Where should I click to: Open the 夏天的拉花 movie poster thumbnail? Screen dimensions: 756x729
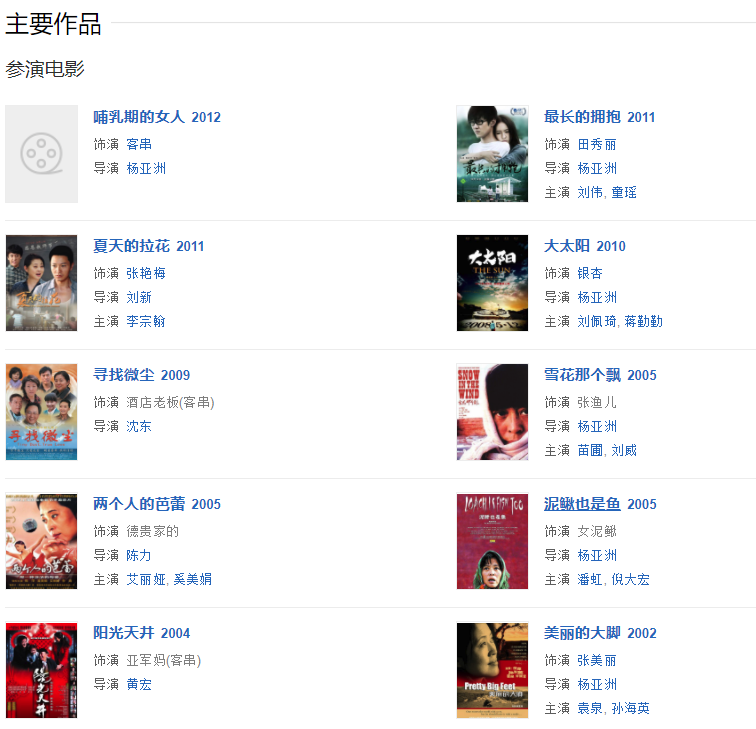(x=41, y=283)
